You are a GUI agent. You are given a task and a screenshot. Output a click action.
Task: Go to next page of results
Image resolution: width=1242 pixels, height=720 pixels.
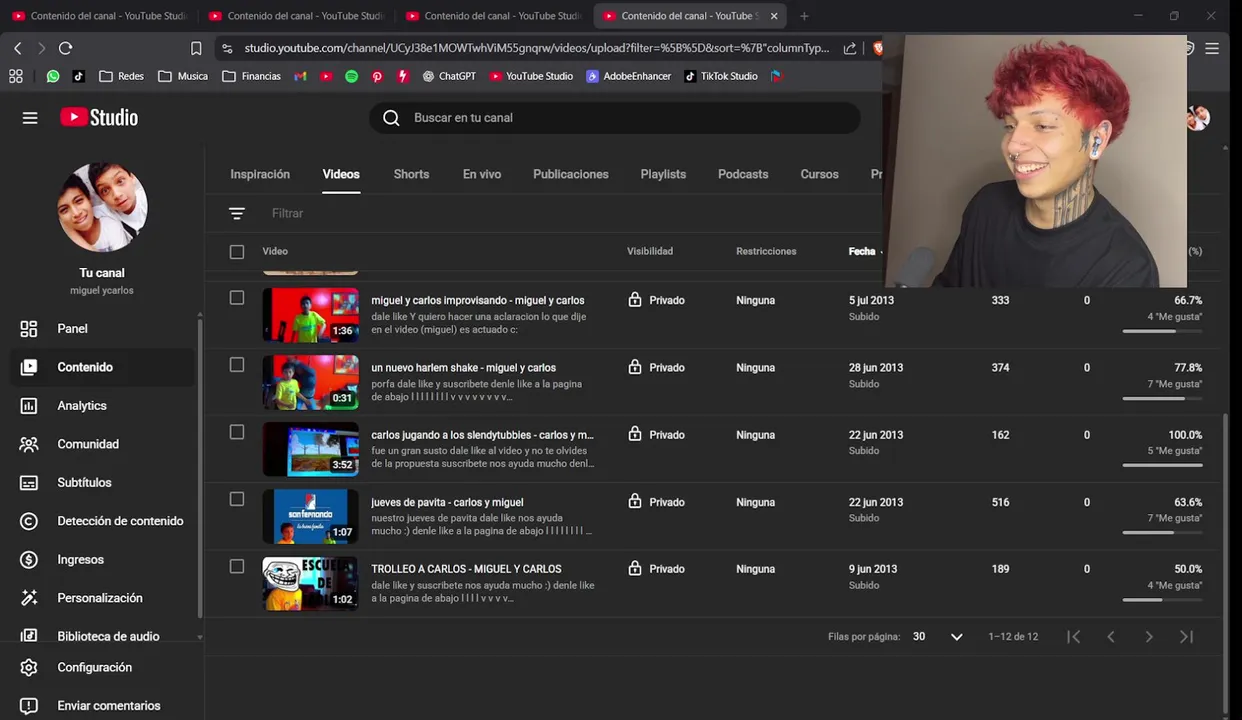click(1149, 637)
